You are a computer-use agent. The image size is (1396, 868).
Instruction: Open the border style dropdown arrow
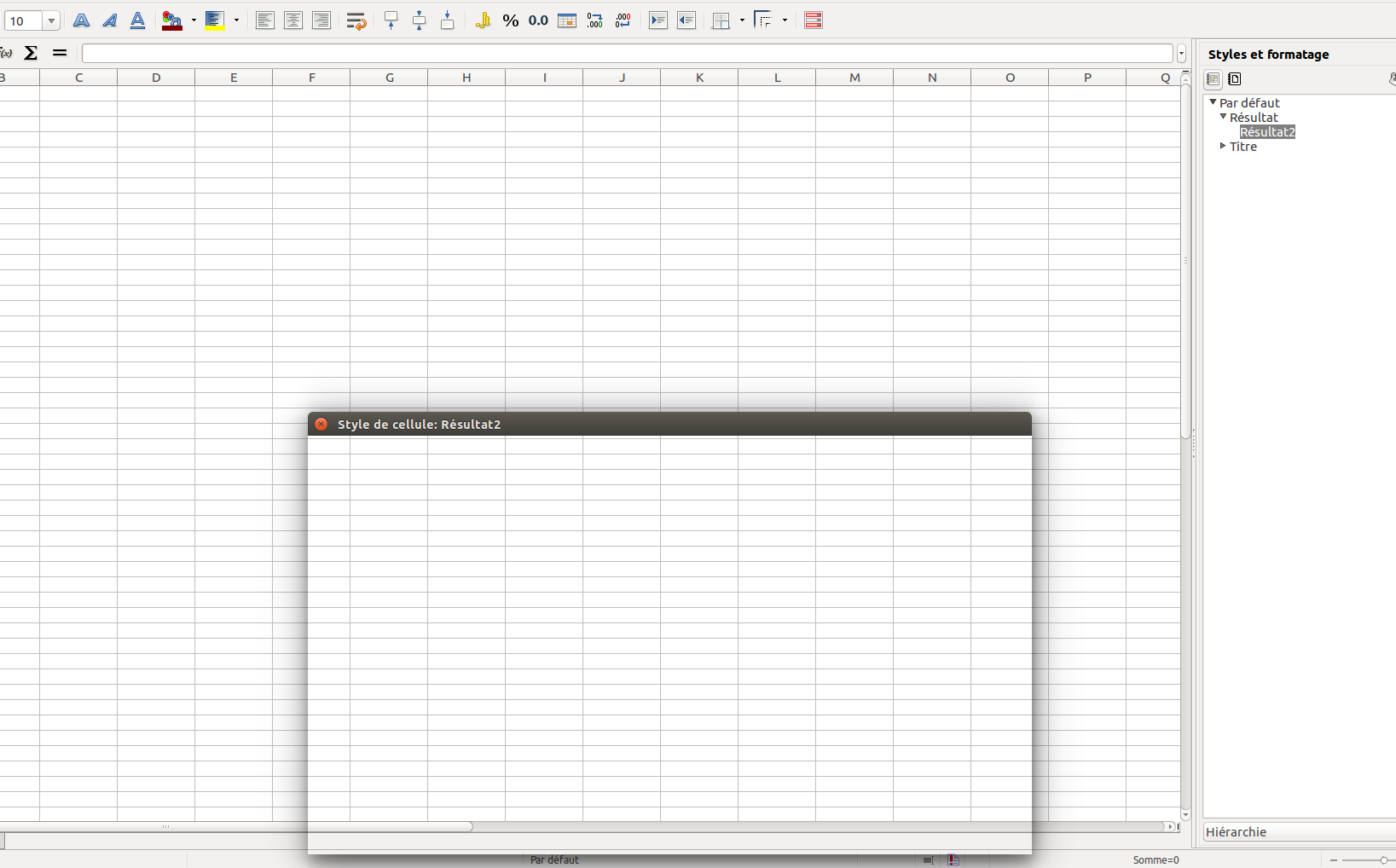(785, 20)
